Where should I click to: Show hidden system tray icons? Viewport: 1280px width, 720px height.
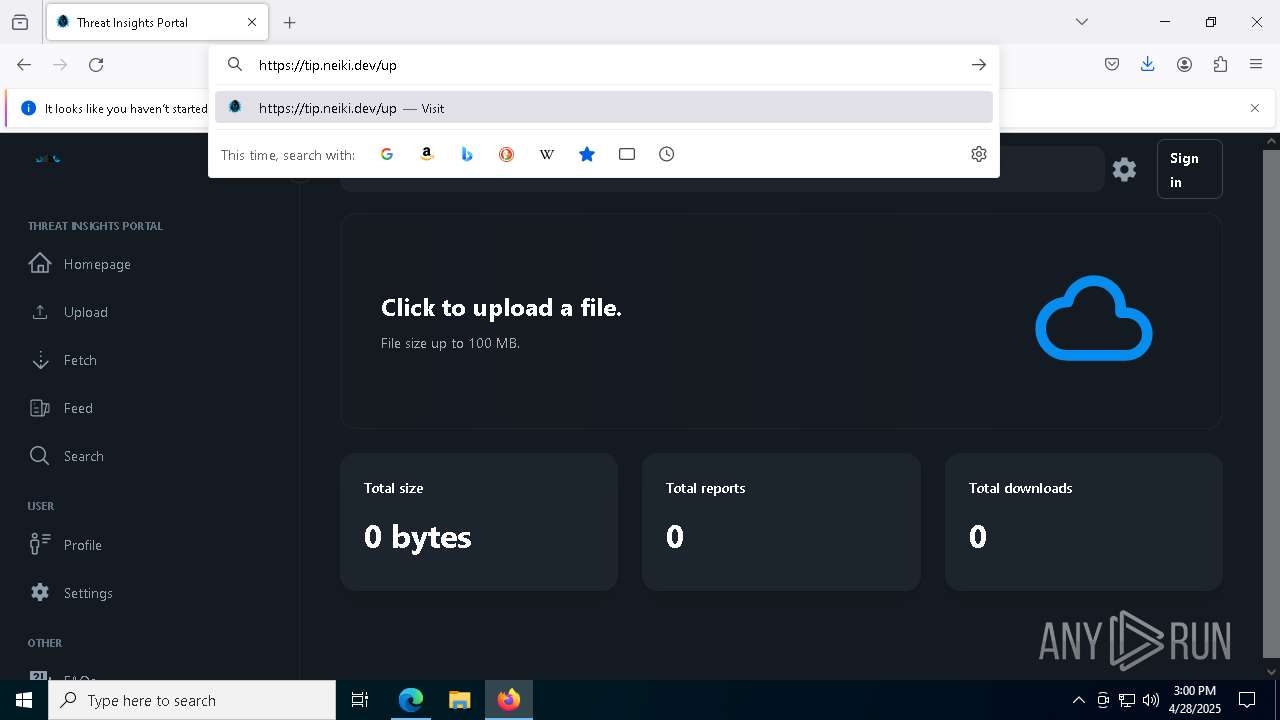[x=1078, y=700]
